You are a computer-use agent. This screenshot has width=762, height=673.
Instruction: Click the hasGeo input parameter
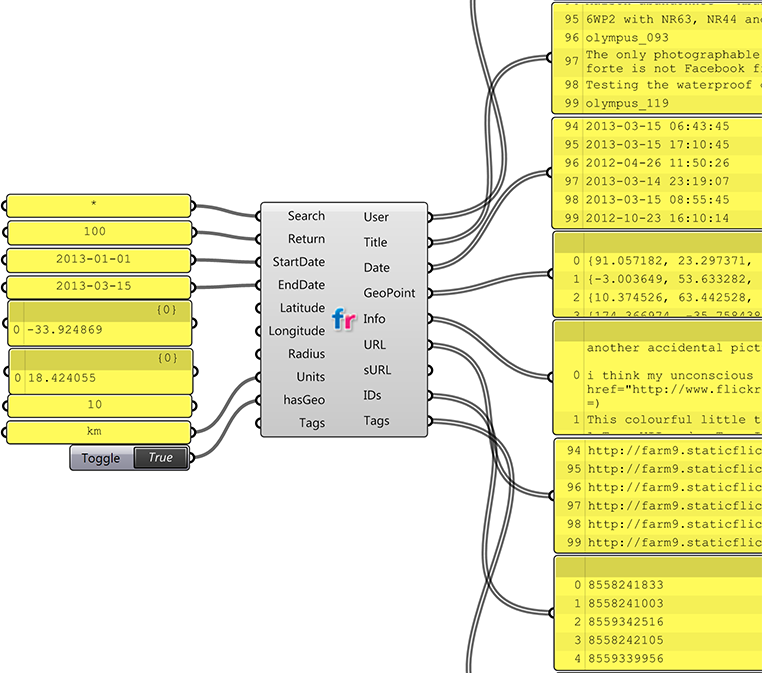(304, 400)
